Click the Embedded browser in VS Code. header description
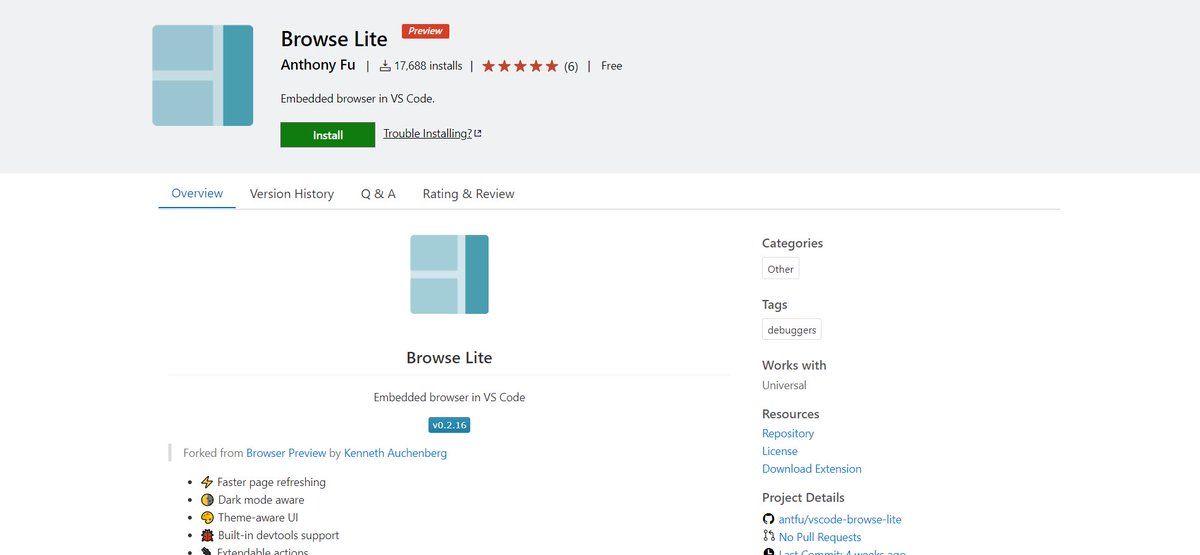1200x555 pixels. pyautogui.click(x=358, y=98)
